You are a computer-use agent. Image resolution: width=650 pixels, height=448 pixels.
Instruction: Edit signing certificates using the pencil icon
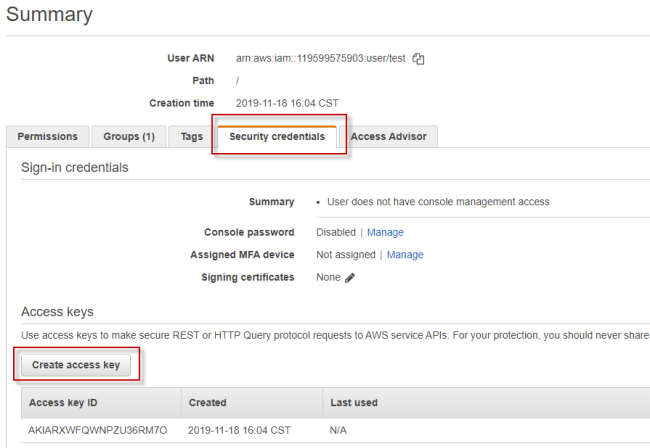[x=350, y=278]
